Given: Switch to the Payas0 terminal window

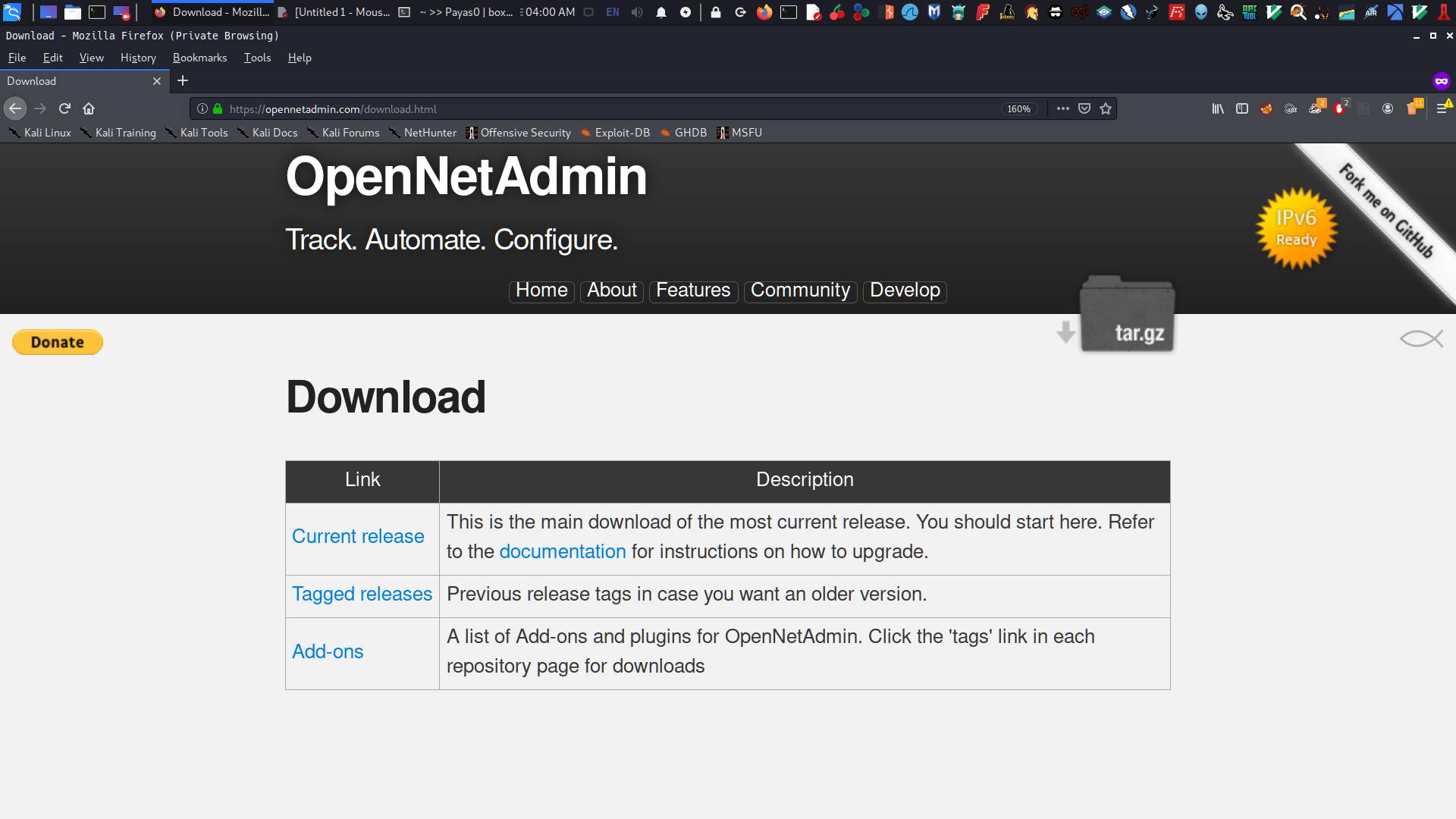Looking at the screenshot, I should coord(457,12).
